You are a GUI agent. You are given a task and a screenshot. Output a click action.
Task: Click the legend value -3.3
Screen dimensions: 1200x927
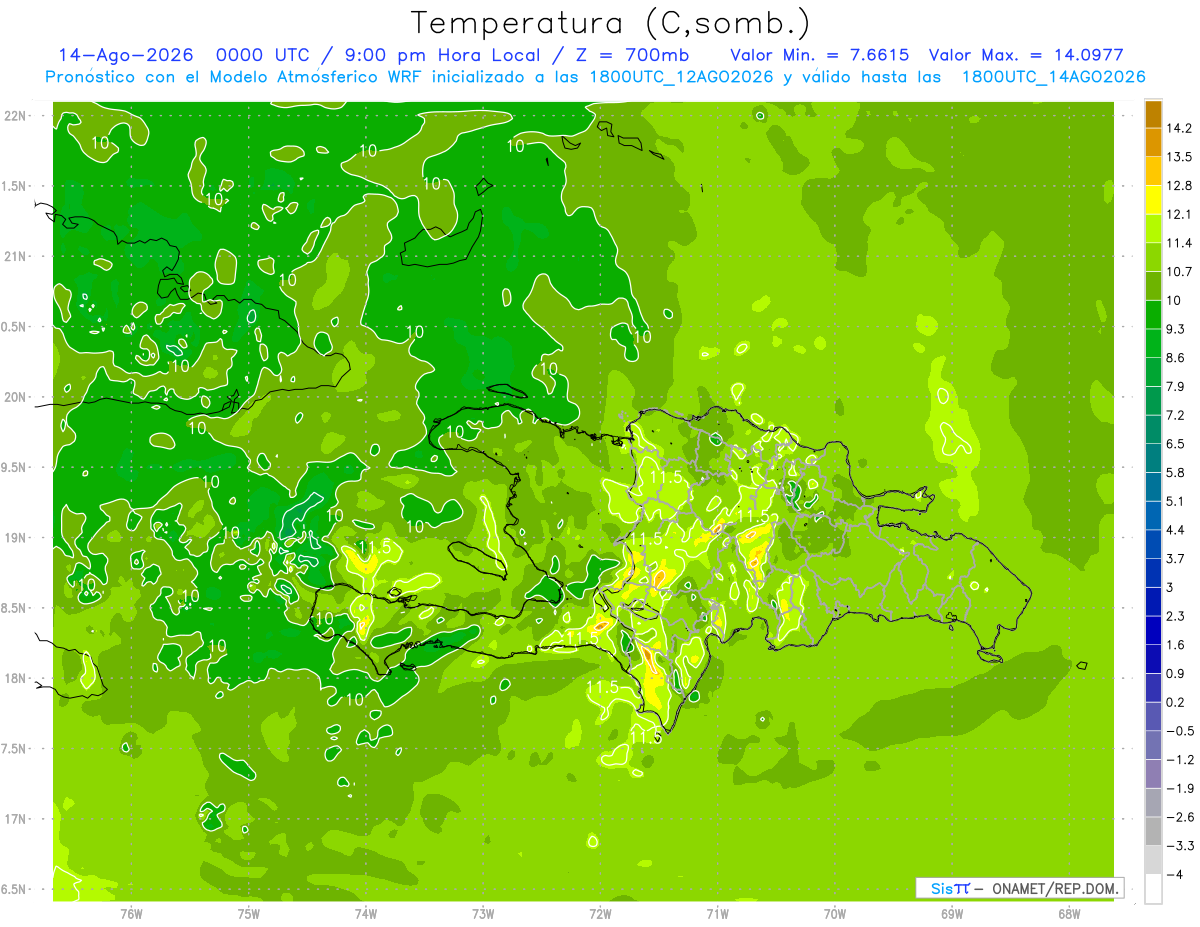pos(1179,845)
